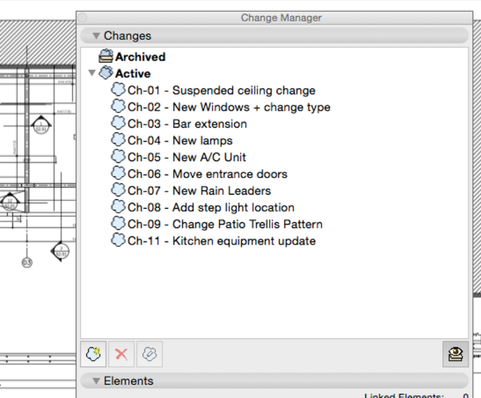The width and height of the screenshot is (481, 398).
Task: Collapse the Active changes group
Action: click(x=92, y=72)
